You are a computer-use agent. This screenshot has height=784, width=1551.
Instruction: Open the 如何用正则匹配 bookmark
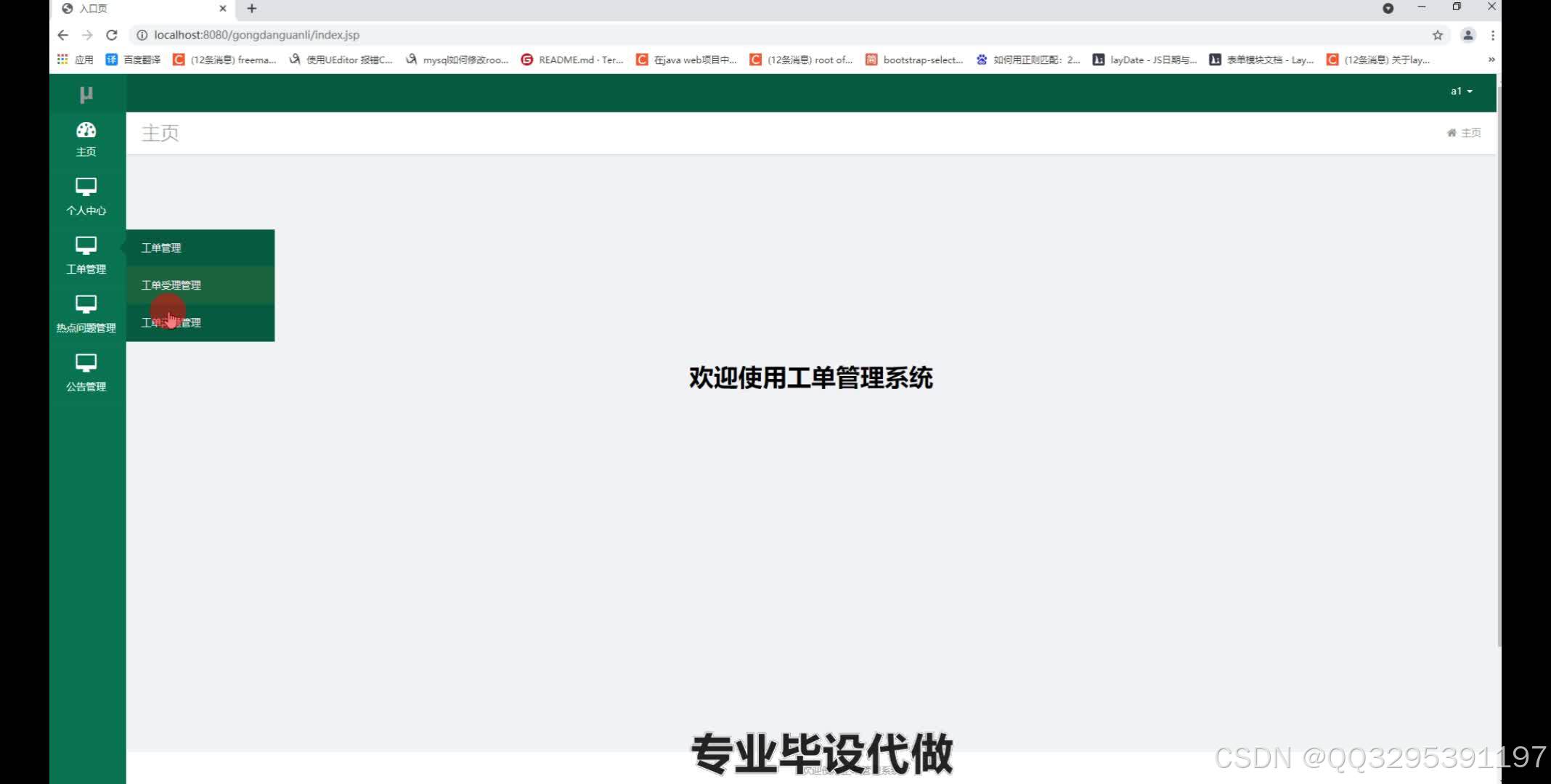click(x=1028, y=60)
